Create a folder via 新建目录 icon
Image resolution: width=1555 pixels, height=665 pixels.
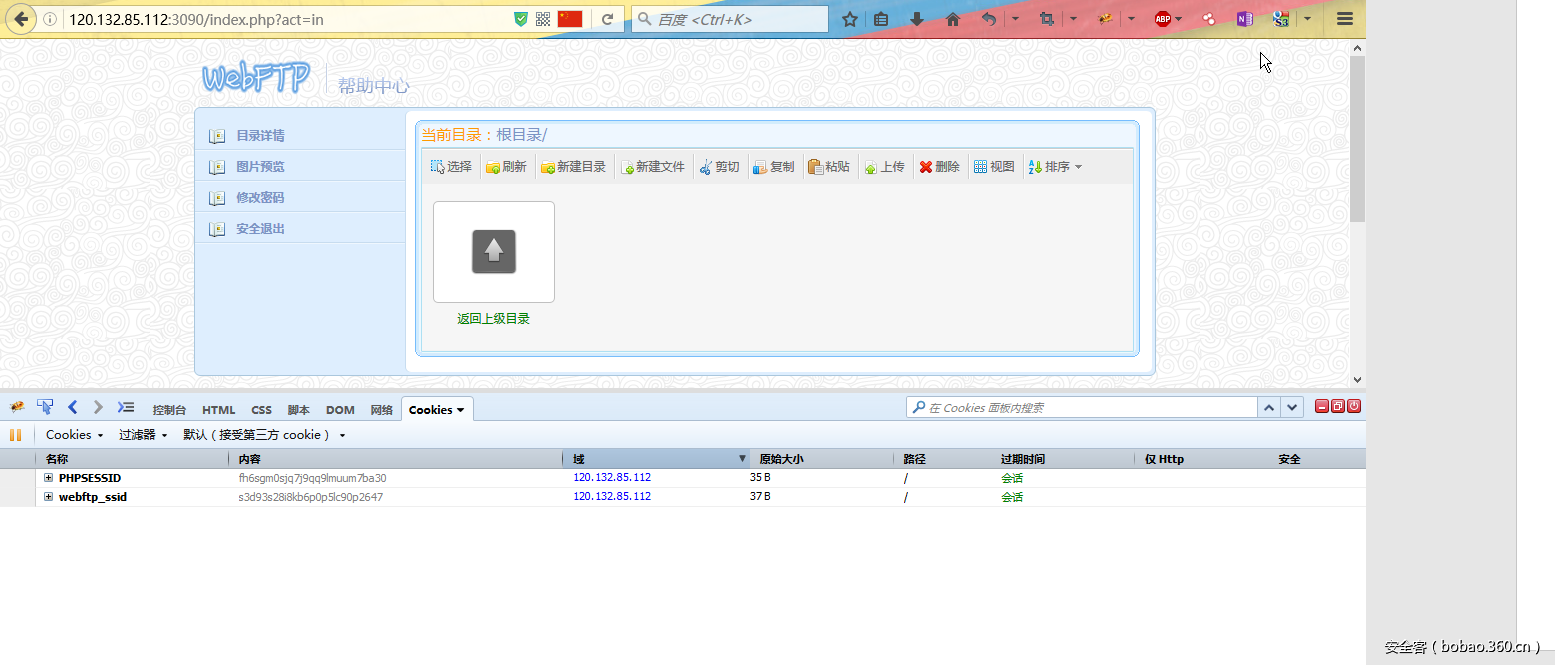tap(572, 166)
